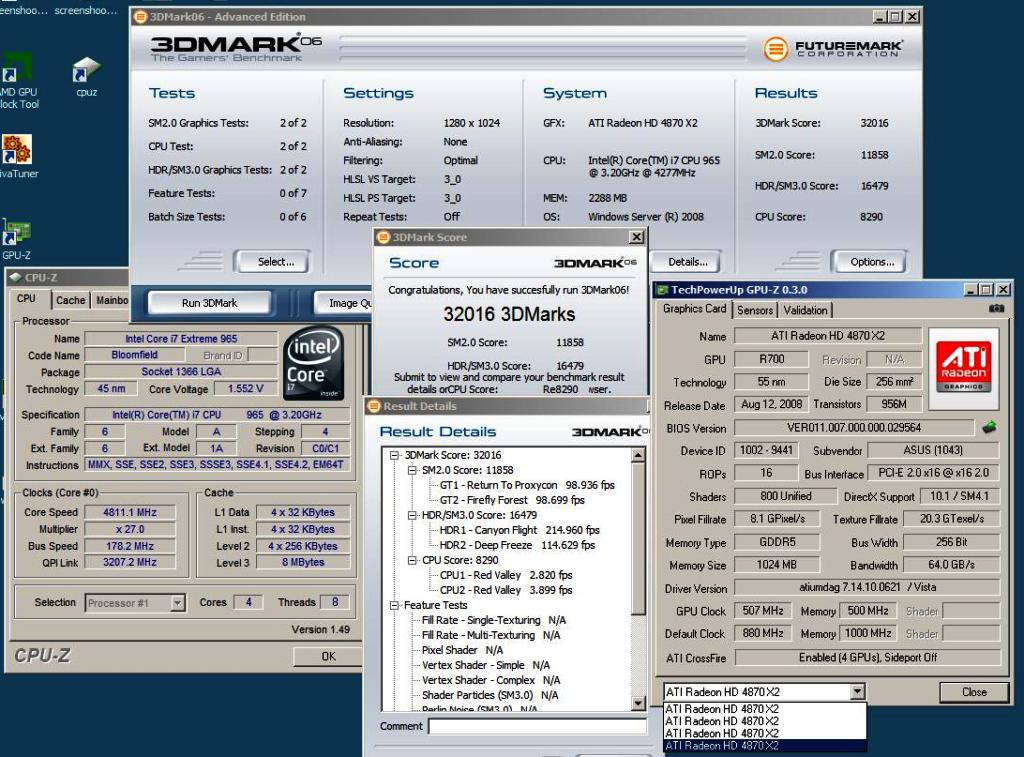Open the GPU-Z desktop shortcut
The height and width of the screenshot is (757, 1024).
coord(16,239)
